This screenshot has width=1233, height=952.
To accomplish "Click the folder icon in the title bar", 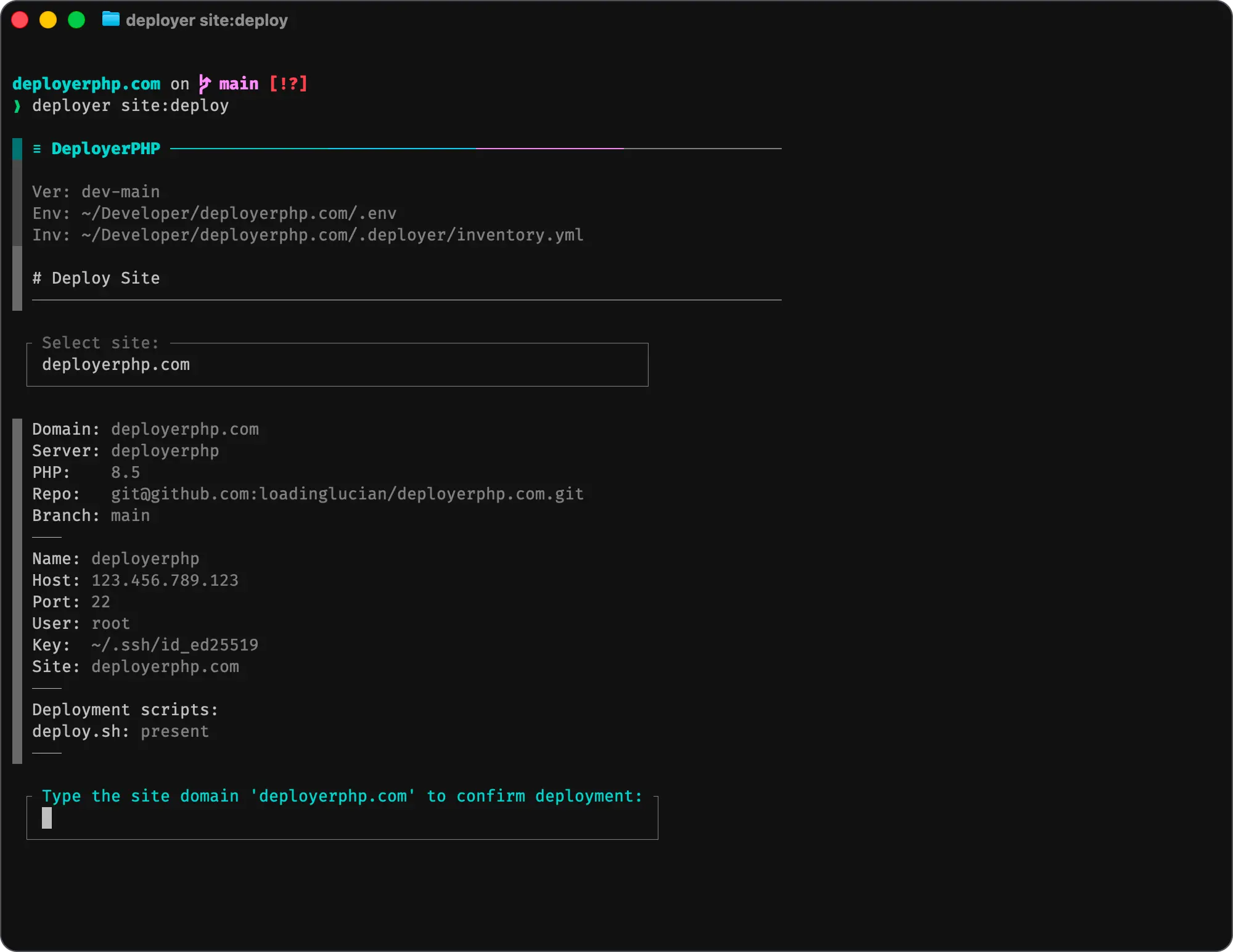I will (x=111, y=20).
